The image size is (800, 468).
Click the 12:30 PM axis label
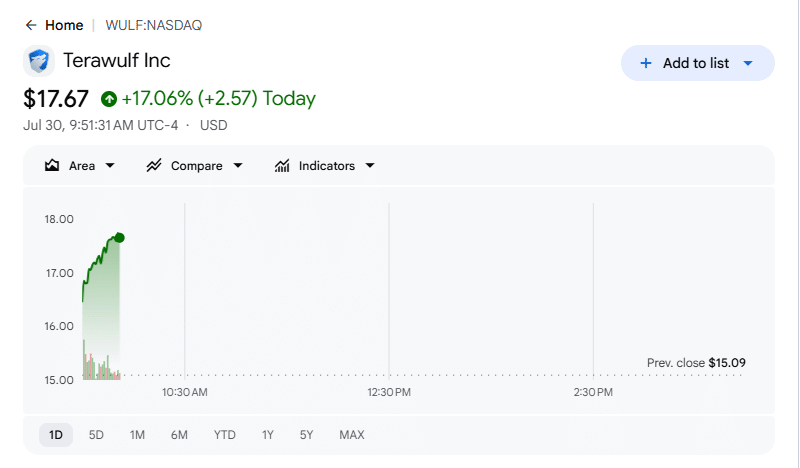coord(389,392)
